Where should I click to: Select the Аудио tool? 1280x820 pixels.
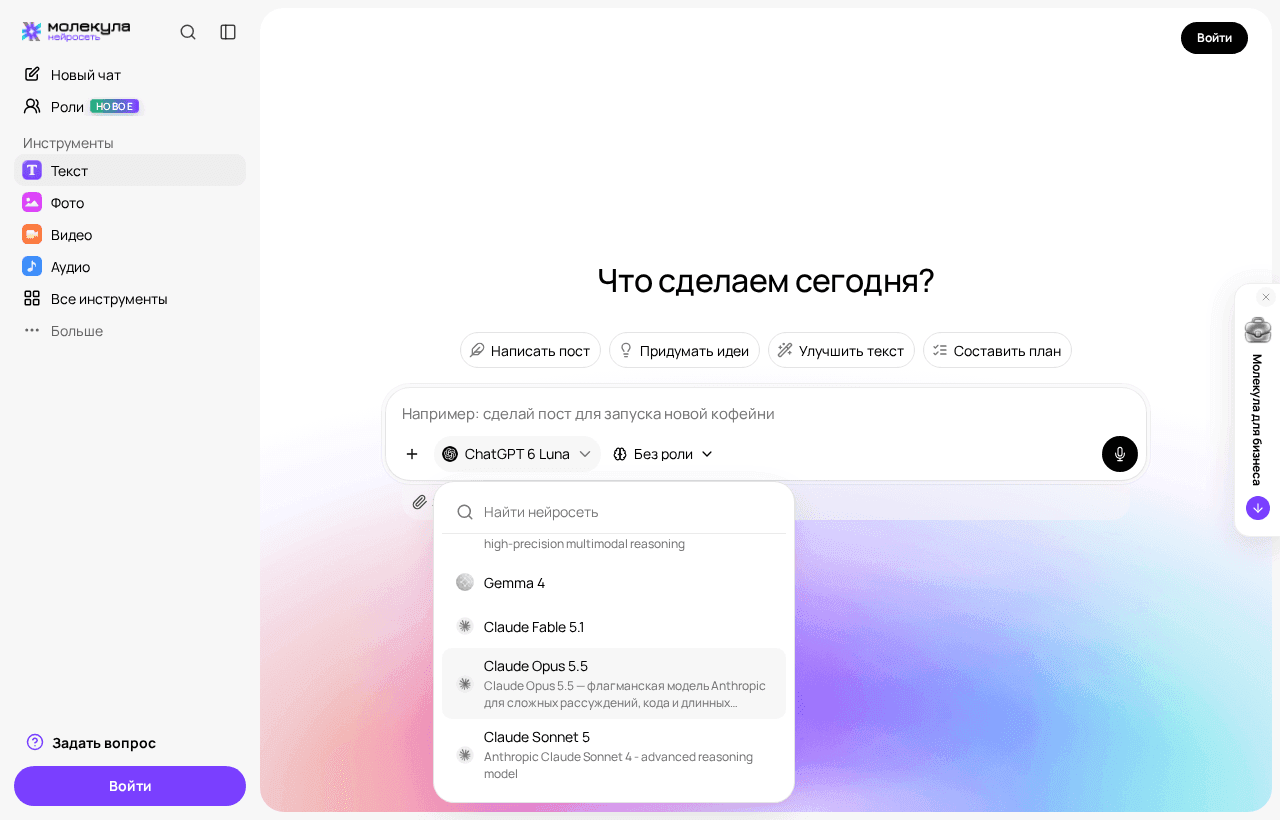130,266
